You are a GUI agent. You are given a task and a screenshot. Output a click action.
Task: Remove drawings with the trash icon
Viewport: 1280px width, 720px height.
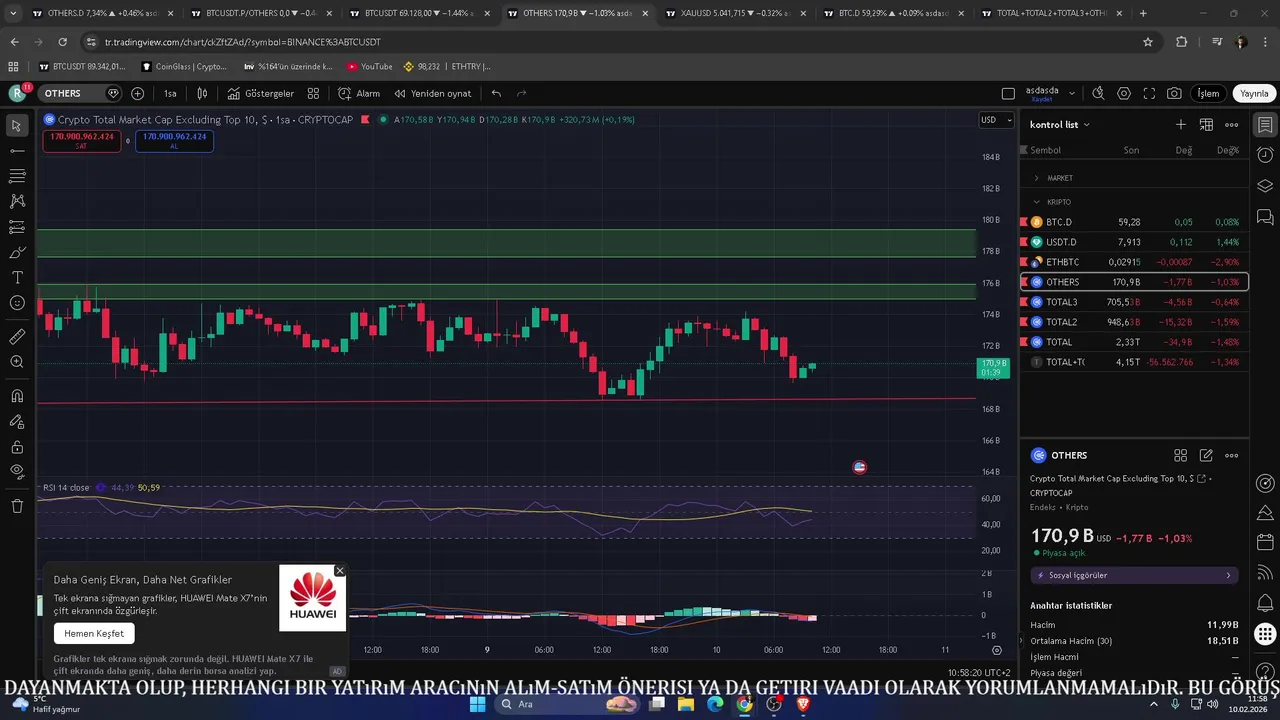point(17,506)
